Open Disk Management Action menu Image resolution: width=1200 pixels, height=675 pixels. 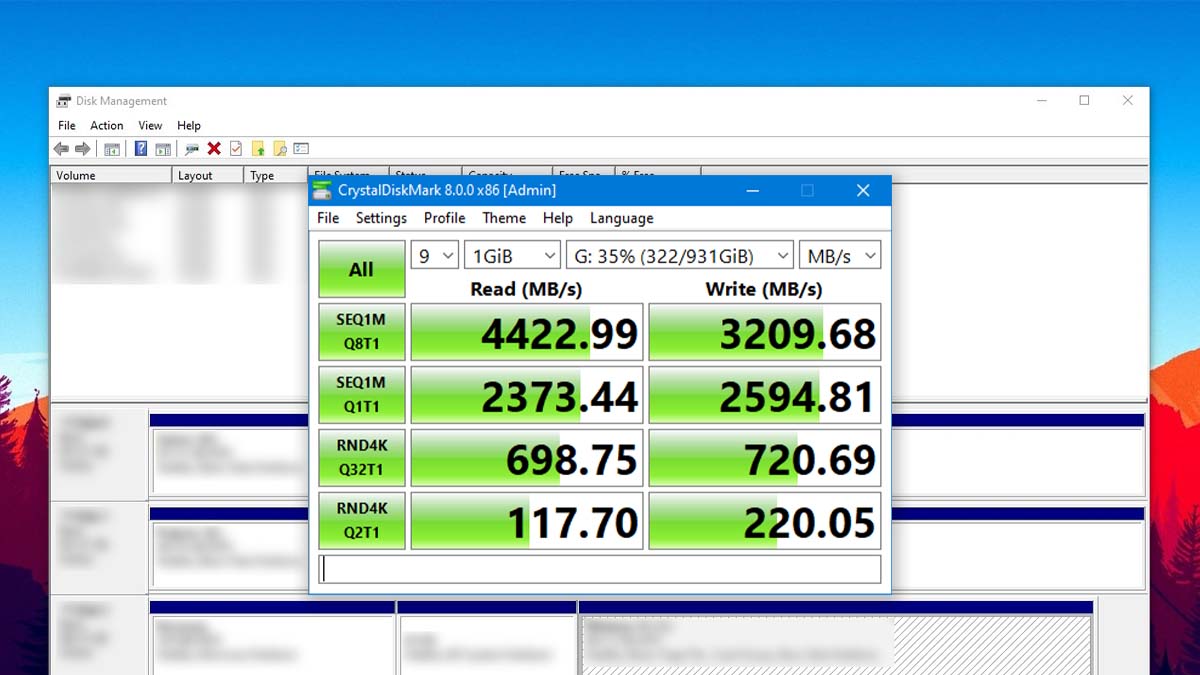coord(107,126)
